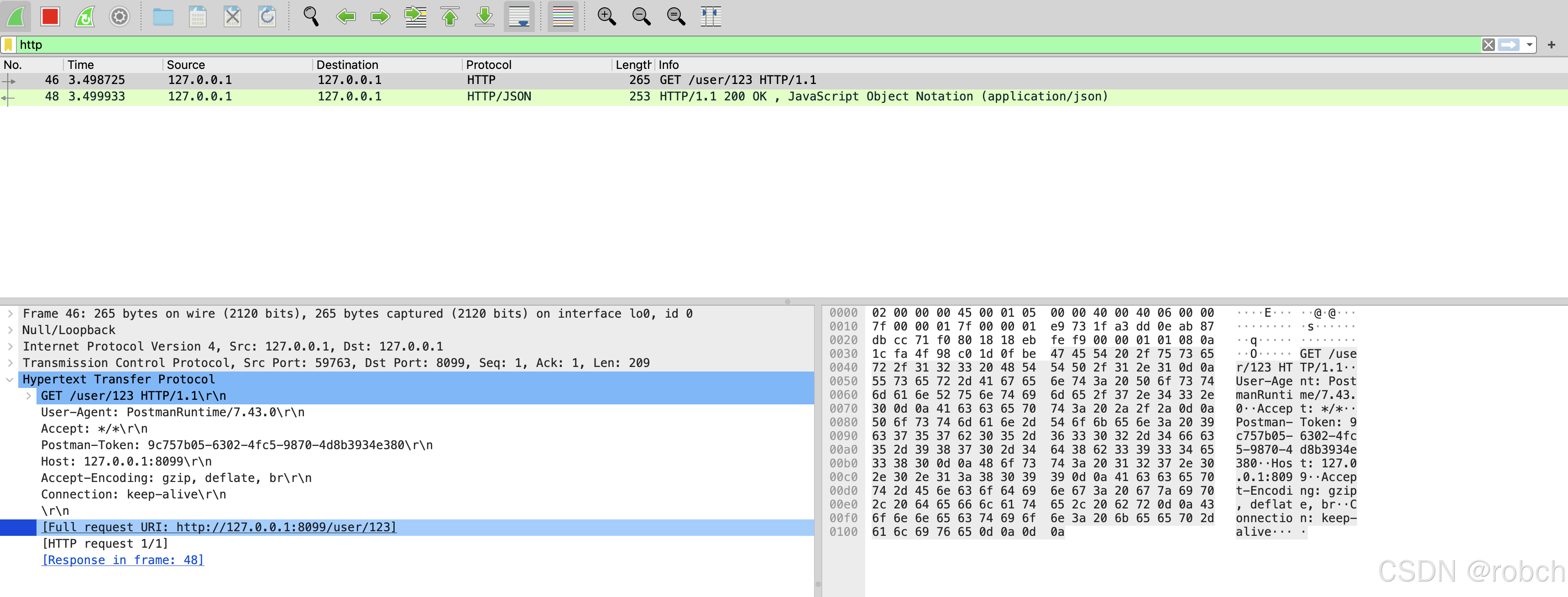Click ASCII text 'GET /use' in hex pane
This screenshot has height=597, width=1568.
tap(1328, 354)
